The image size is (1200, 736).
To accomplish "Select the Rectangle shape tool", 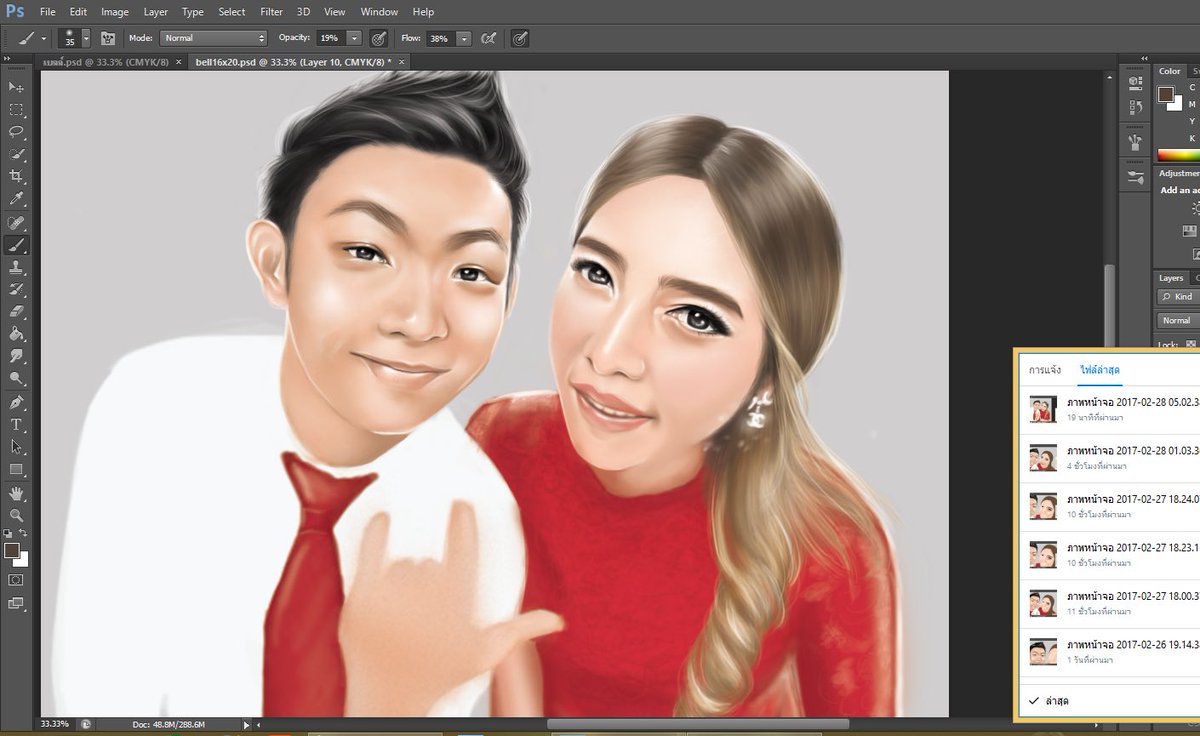I will 16,469.
